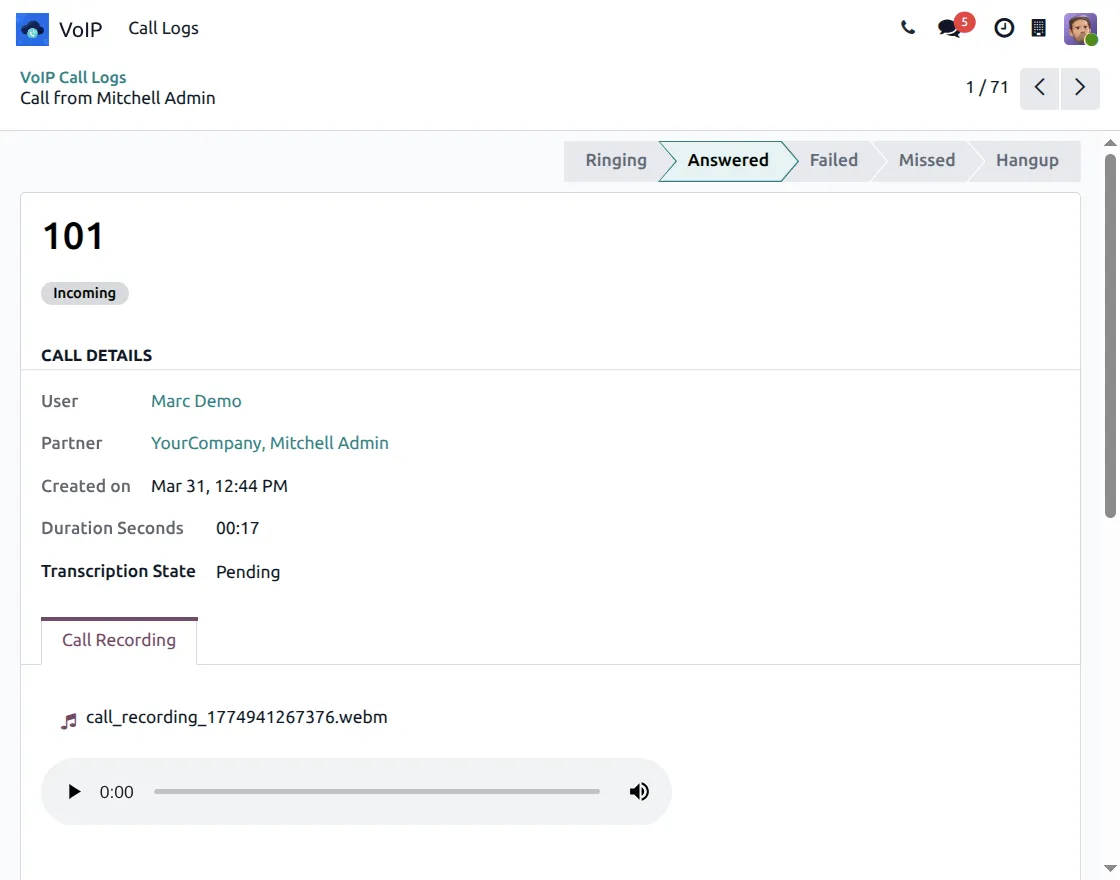Image resolution: width=1120 pixels, height=880 pixels.
Task: Open the VoIP Call Logs breadcrumb
Action: coord(73,77)
